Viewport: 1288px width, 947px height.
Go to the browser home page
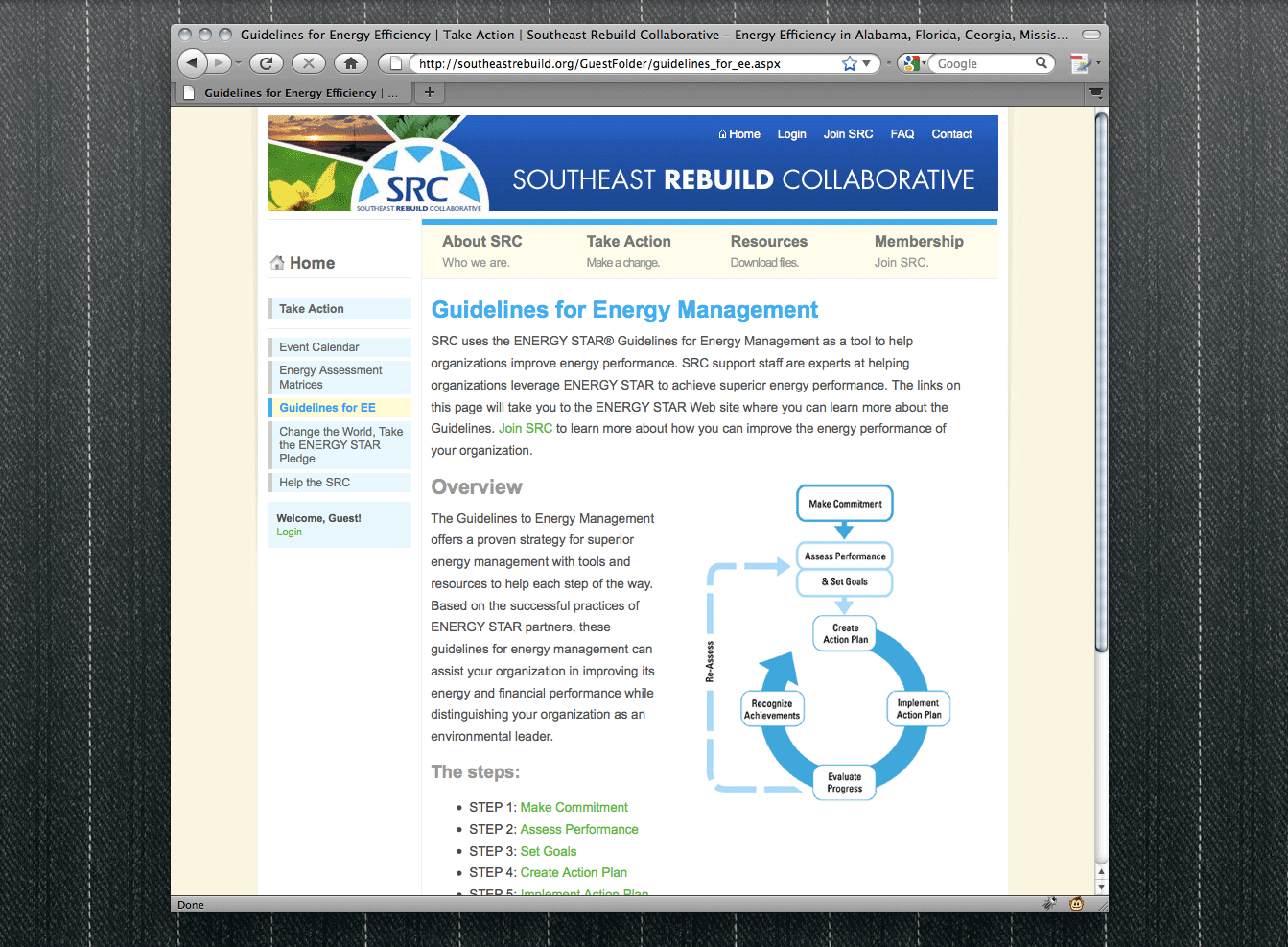point(351,63)
